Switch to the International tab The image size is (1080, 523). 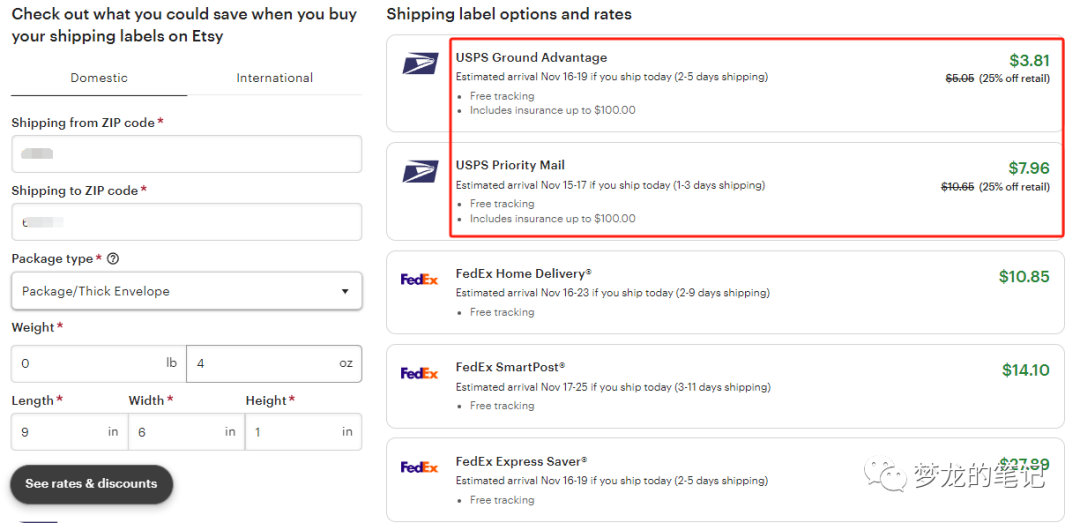(x=274, y=78)
